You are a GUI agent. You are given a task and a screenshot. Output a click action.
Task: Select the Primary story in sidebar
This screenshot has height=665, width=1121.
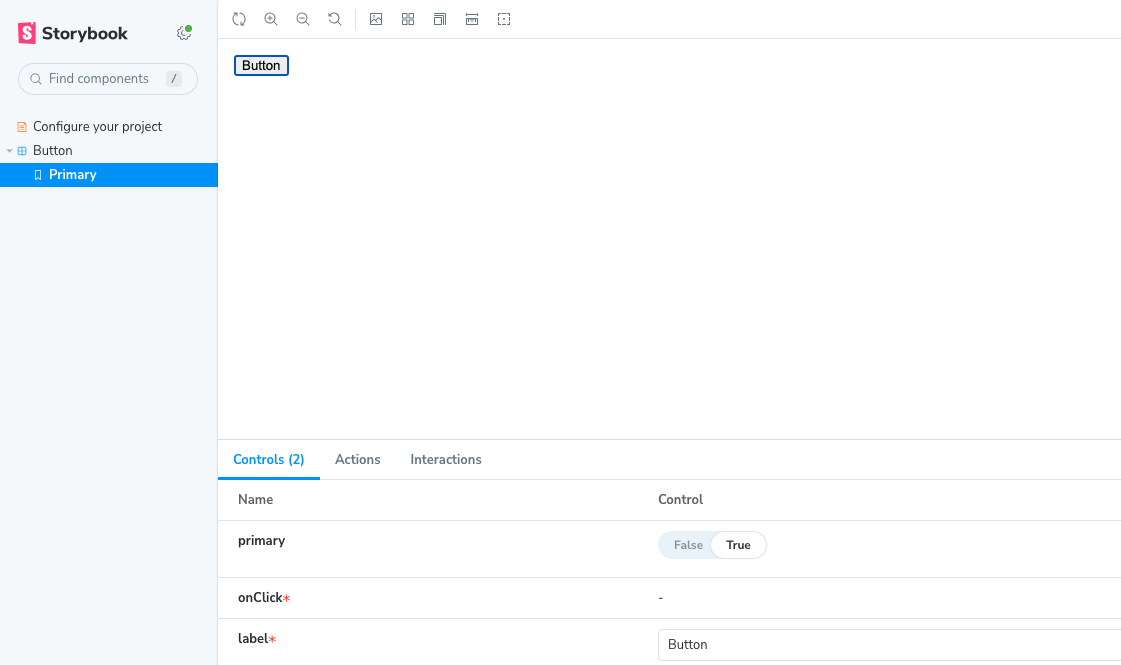(73, 175)
